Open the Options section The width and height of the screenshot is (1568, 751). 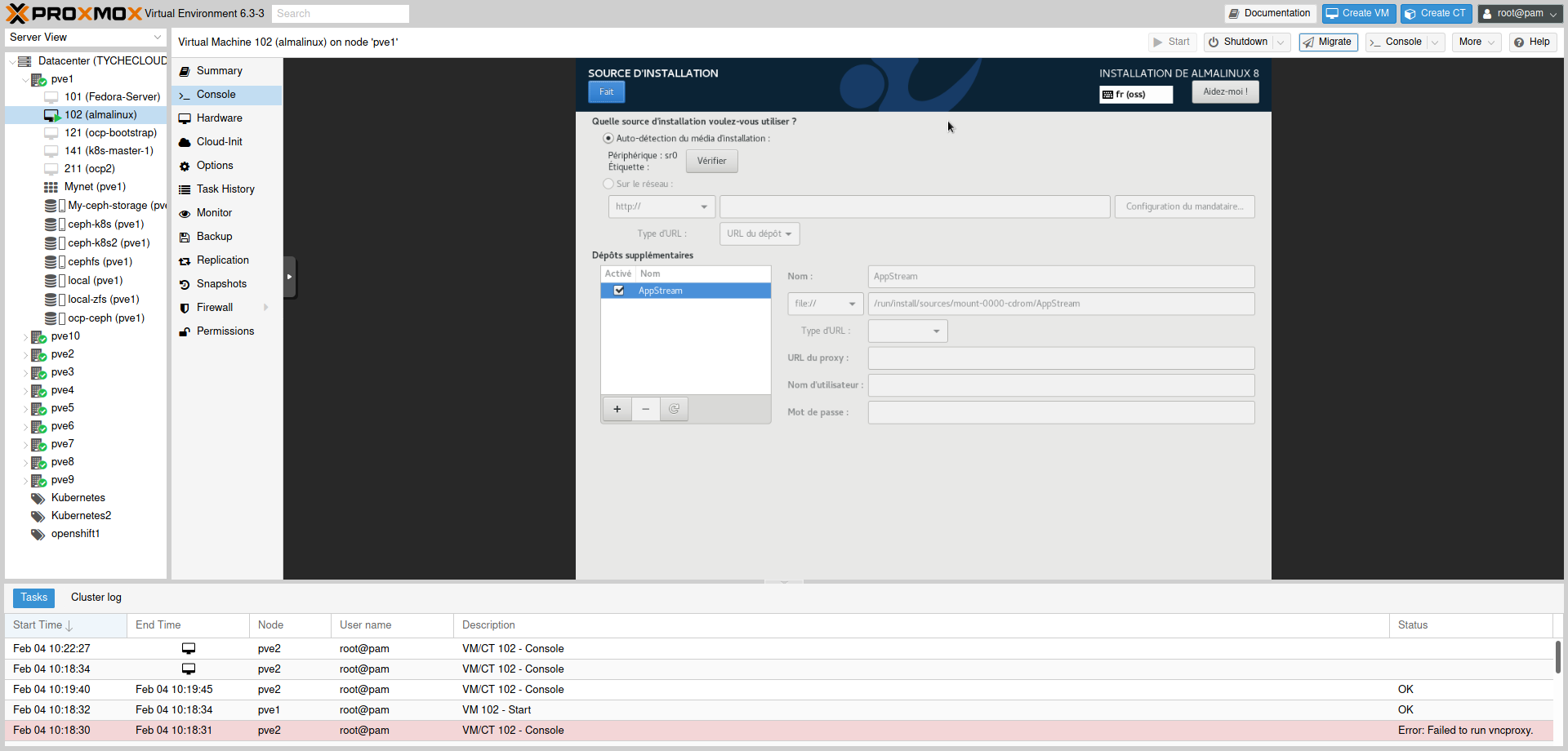click(215, 166)
